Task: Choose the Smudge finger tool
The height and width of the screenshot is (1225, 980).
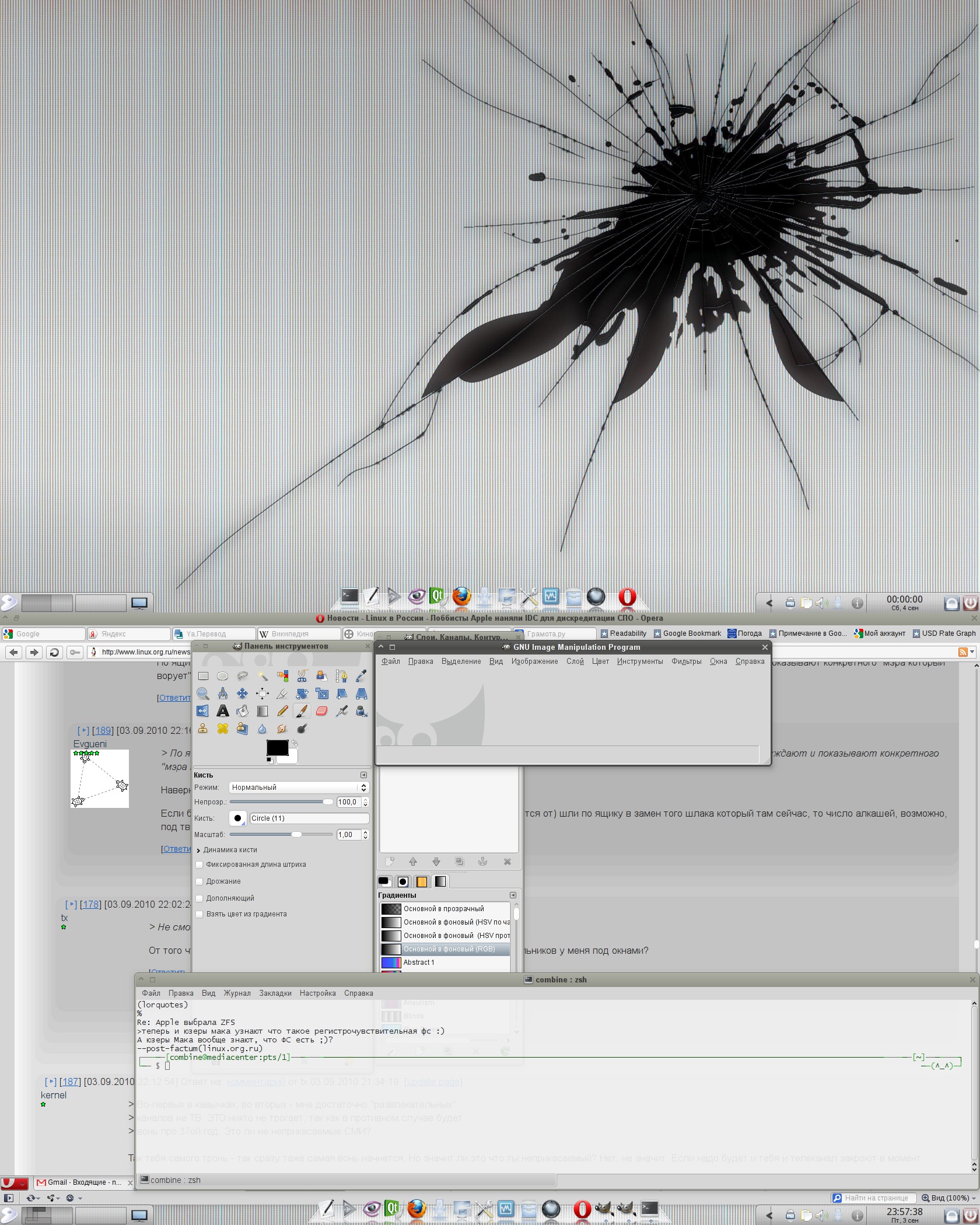Action: (x=282, y=729)
